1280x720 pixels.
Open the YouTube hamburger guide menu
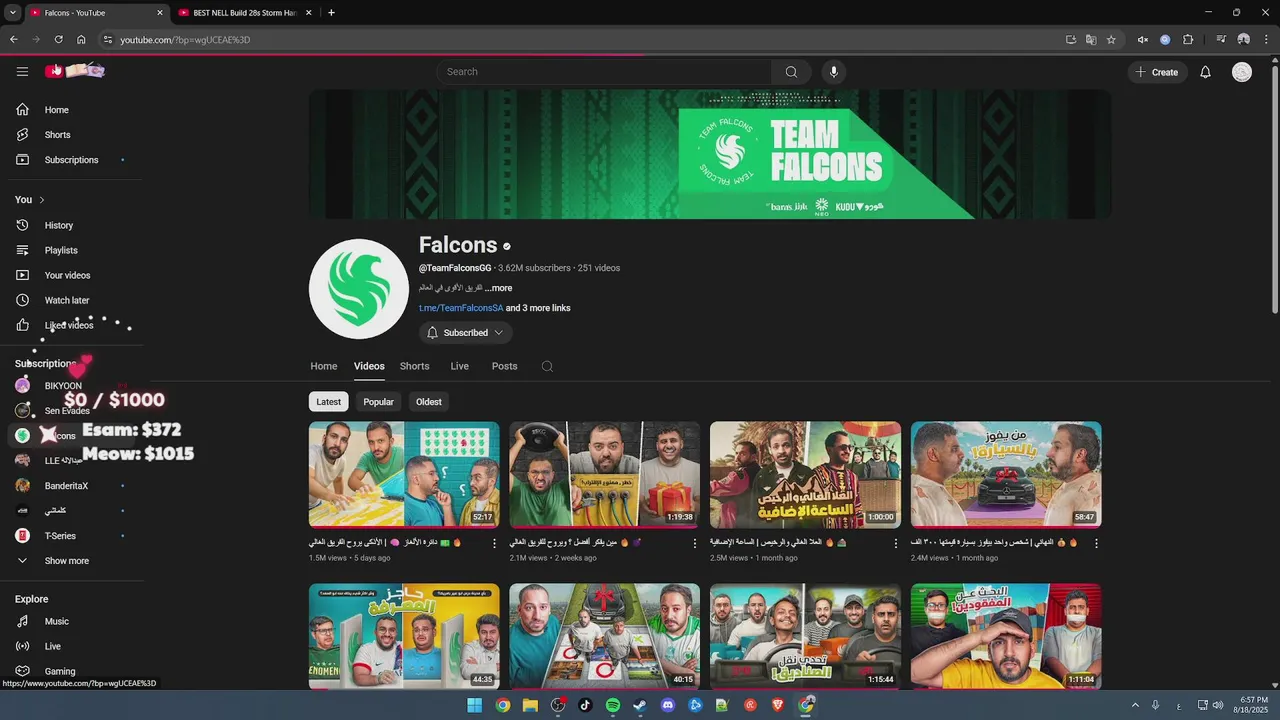coord(22,71)
